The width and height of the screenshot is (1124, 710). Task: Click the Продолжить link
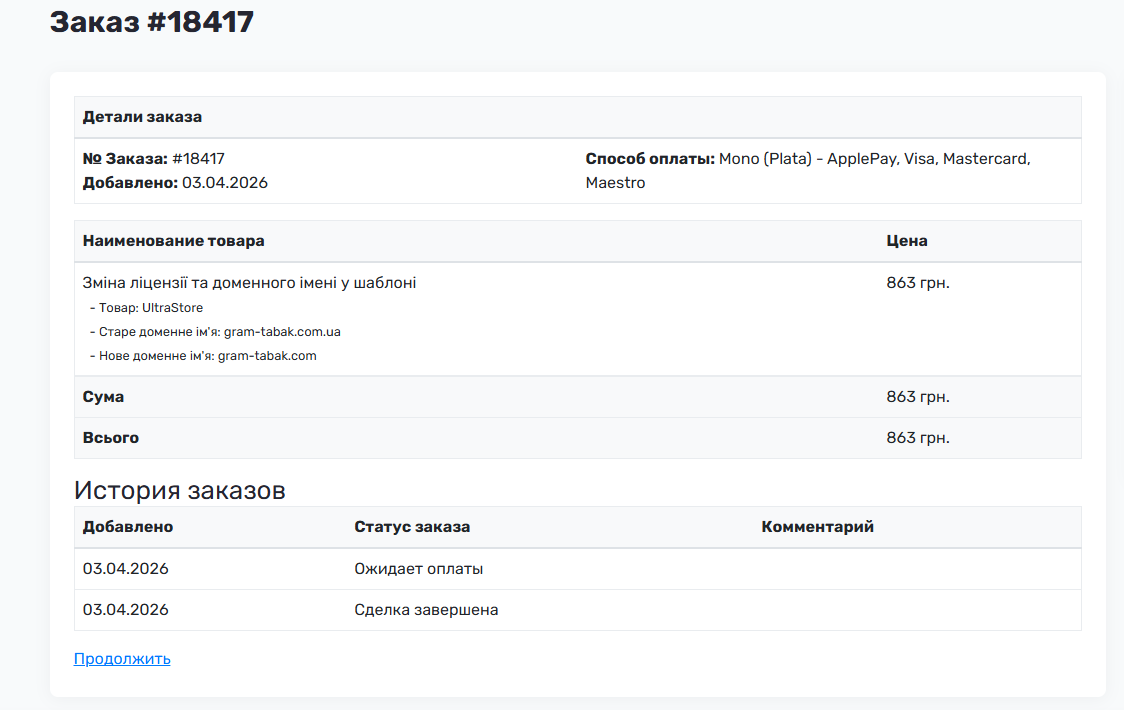pyautogui.click(x=122, y=659)
